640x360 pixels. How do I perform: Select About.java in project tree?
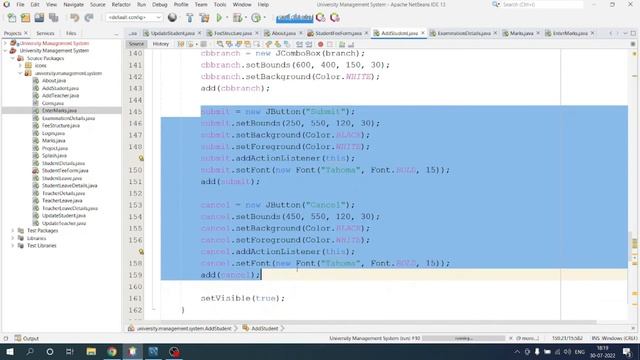point(54,80)
